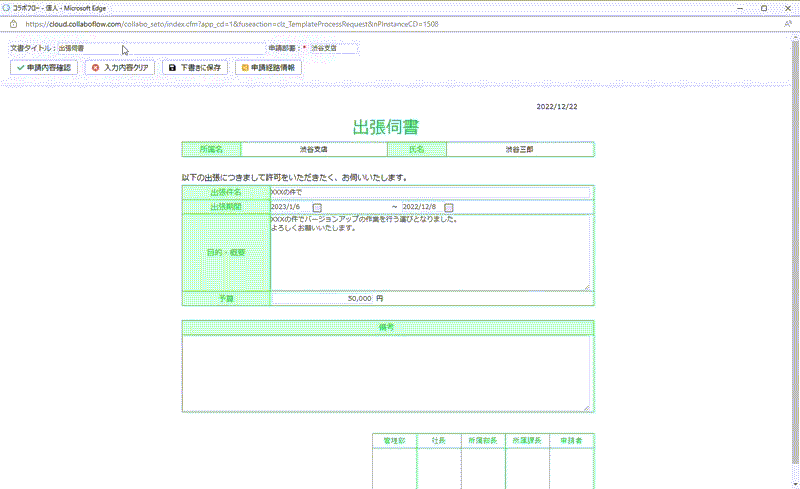Screen dimensions: 800x489
Task: Open calendar icon beside end date 2022/12/8
Action: tap(448, 207)
